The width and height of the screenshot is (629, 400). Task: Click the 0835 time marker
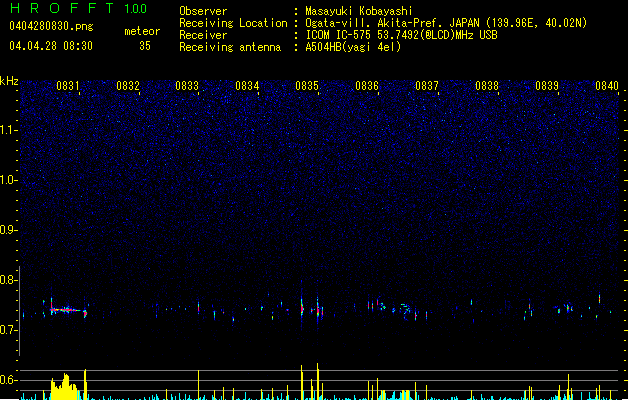(307, 86)
